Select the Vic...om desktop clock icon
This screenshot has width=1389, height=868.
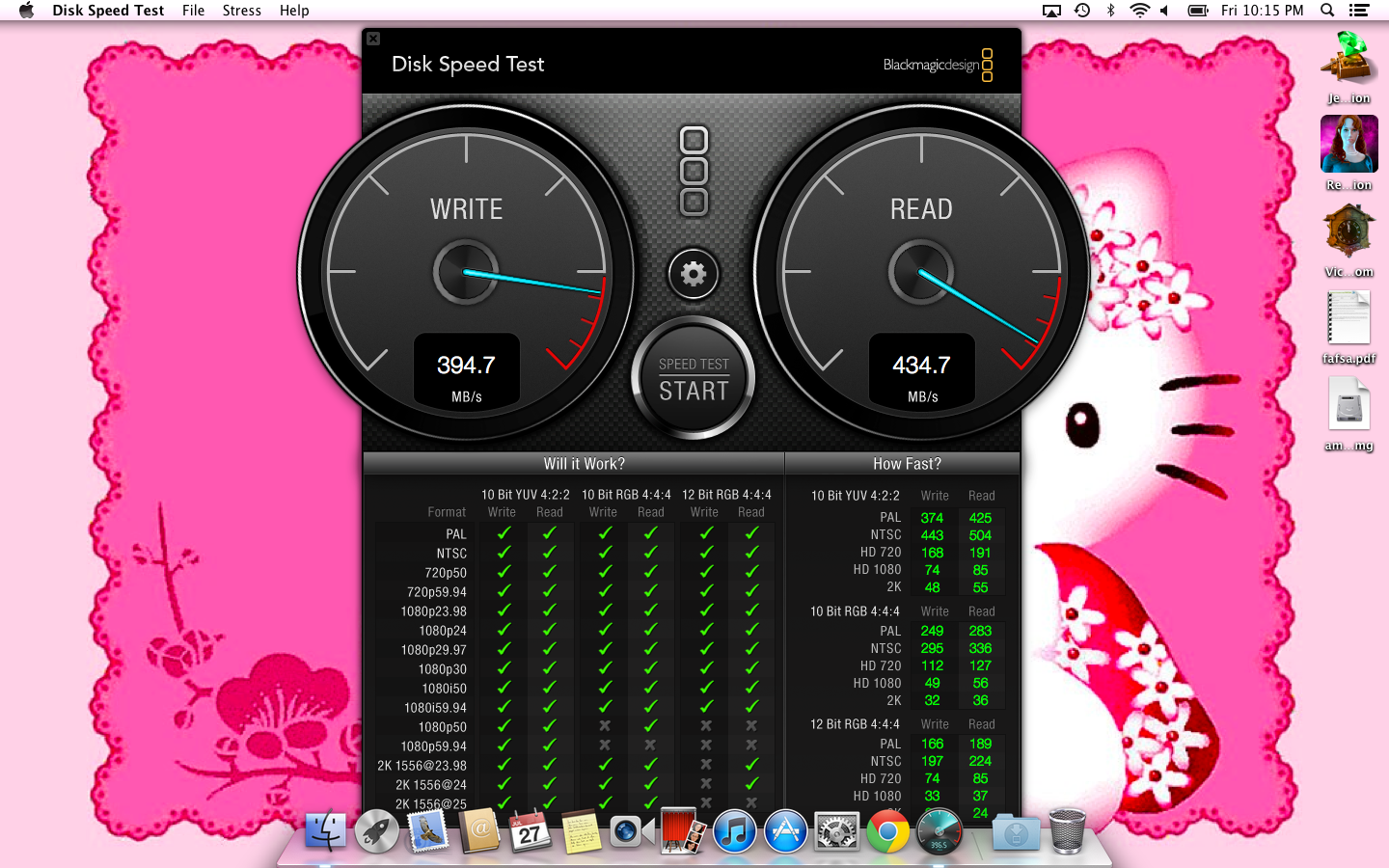point(1348,239)
